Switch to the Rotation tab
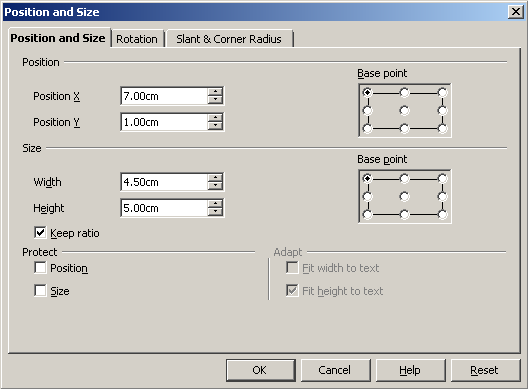This screenshot has width=528, height=389. 137,39
